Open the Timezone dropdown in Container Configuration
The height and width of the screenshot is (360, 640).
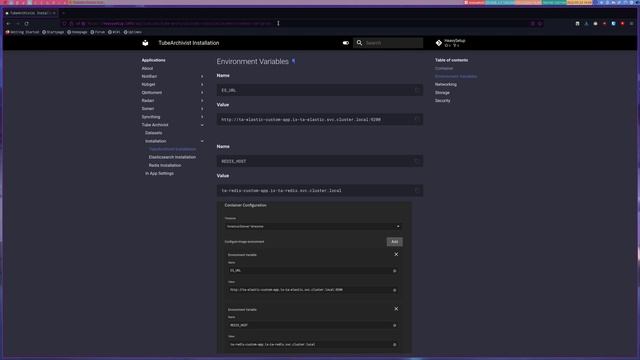point(313,227)
